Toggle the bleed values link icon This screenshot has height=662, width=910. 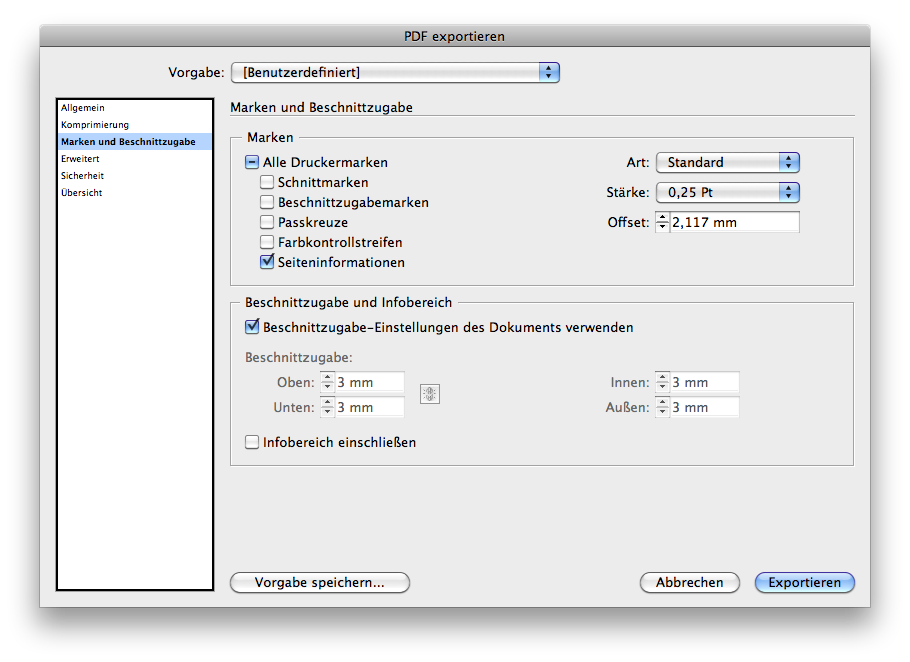point(429,395)
